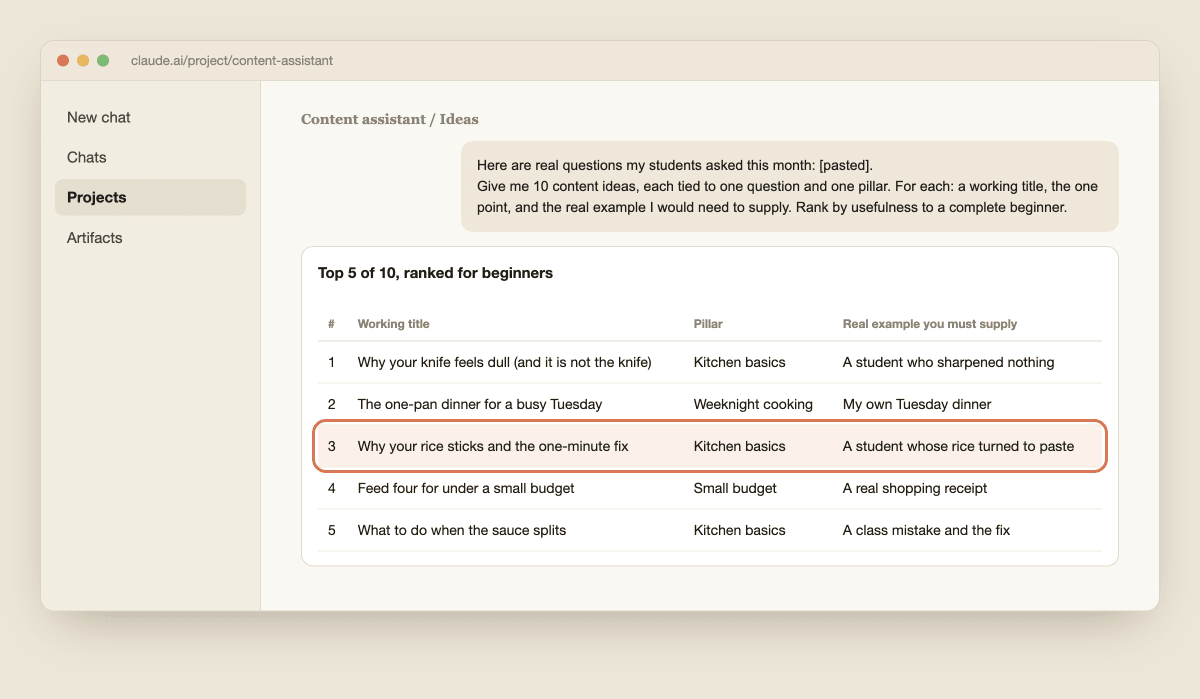Click the 'Working title' column header

[394, 324]
